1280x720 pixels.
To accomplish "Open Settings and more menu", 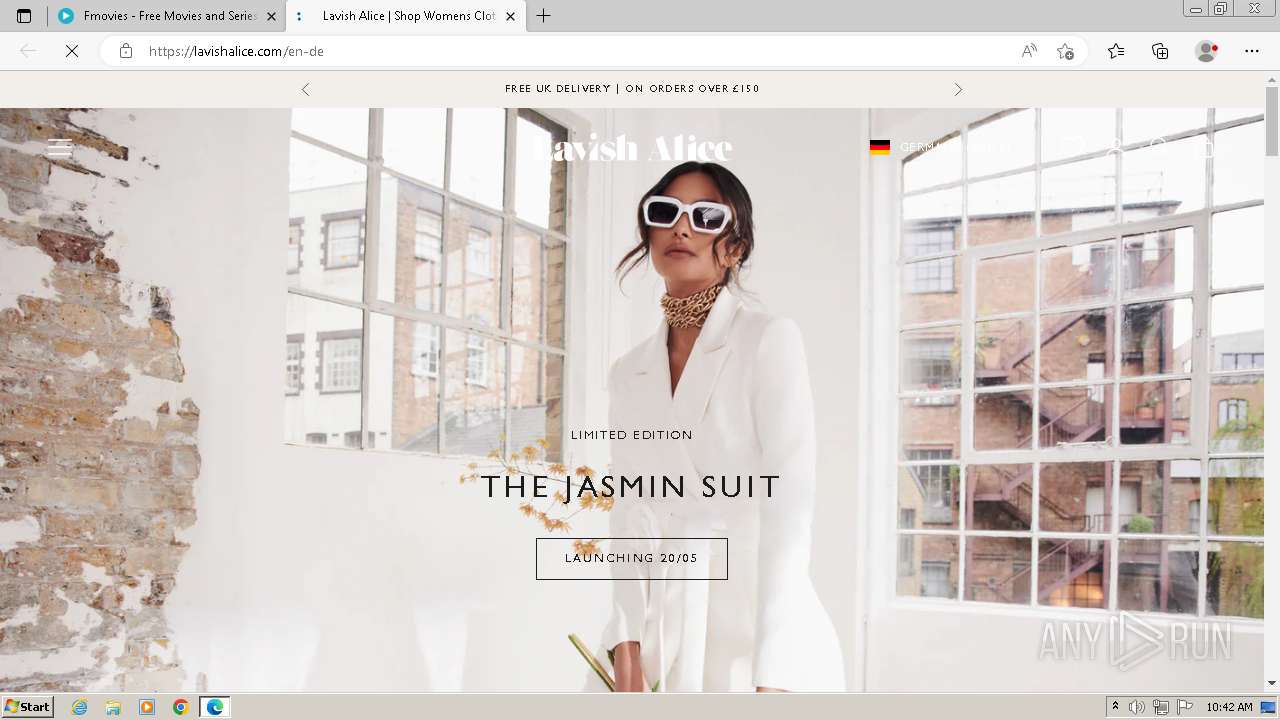I will [x=1252, y=51].
